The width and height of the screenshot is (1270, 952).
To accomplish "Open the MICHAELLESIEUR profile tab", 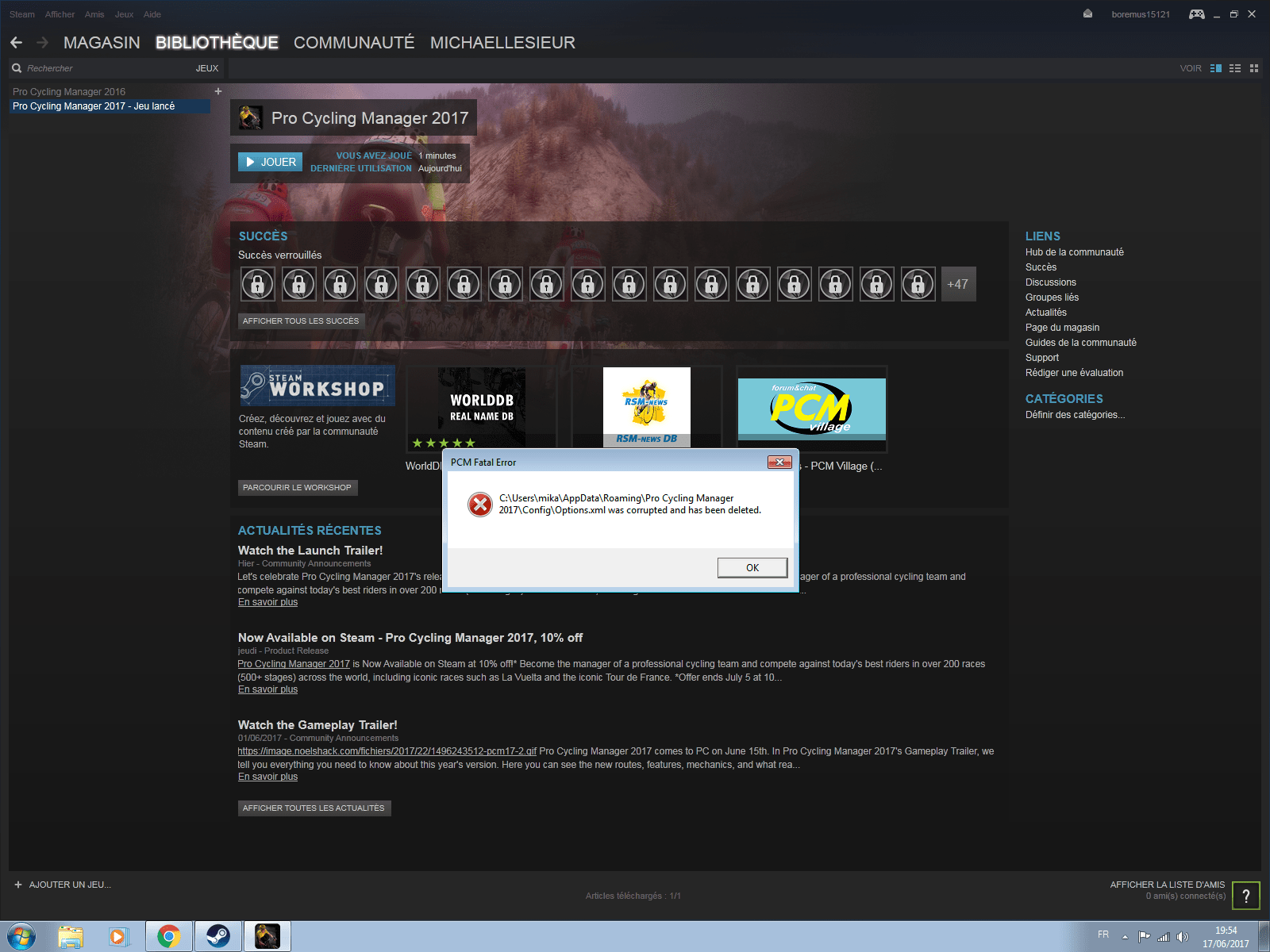I will tap(502, 43).
